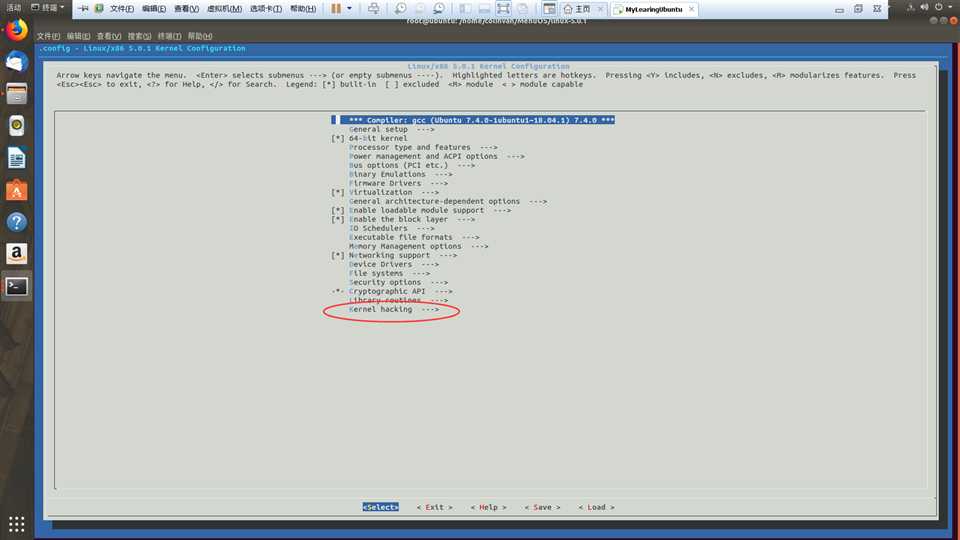Expand Executable file formats
Viewport: 960px width, 540px height.
[414, 237]
